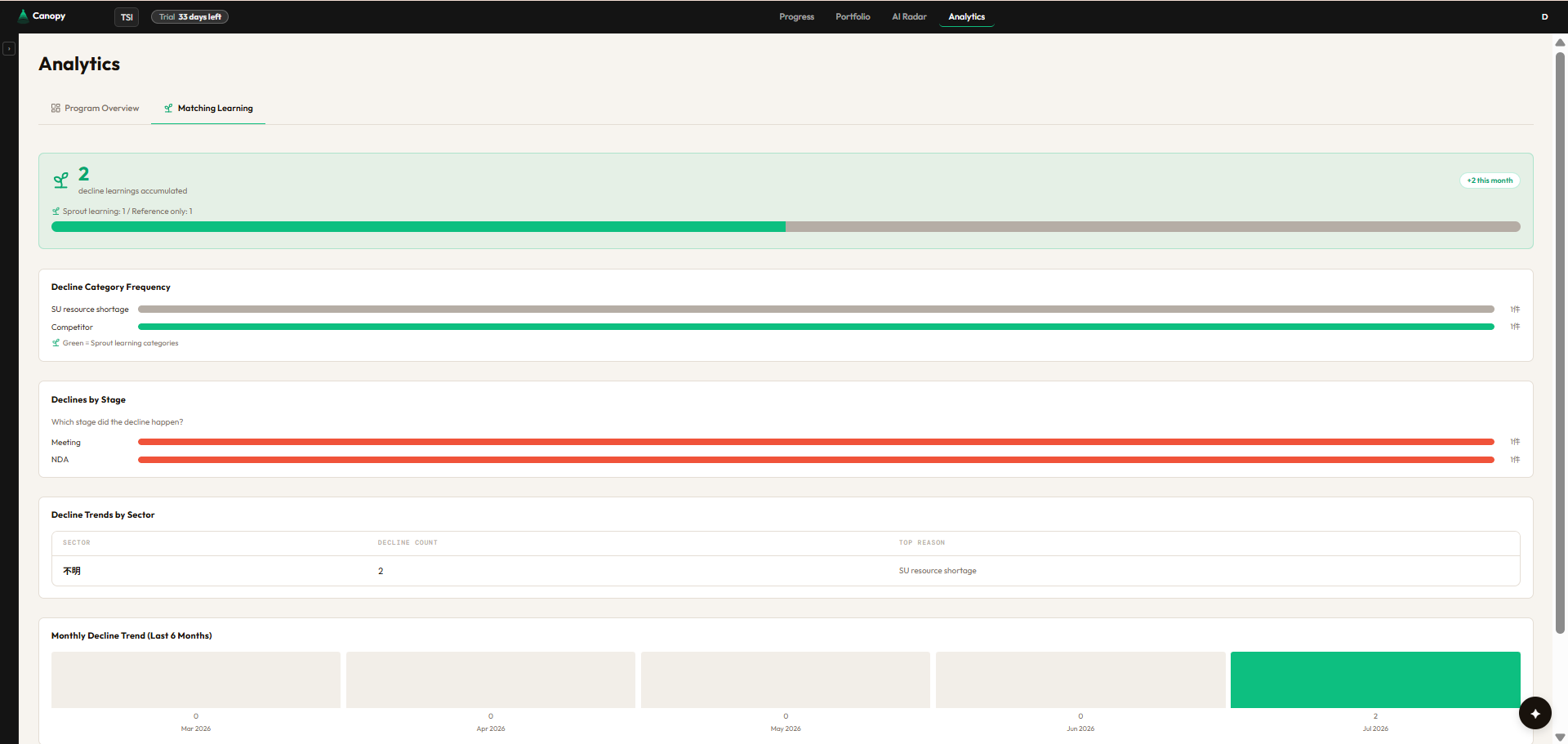Click the Competitor category label
The image size is (1568, 744).
click(72, 327)
